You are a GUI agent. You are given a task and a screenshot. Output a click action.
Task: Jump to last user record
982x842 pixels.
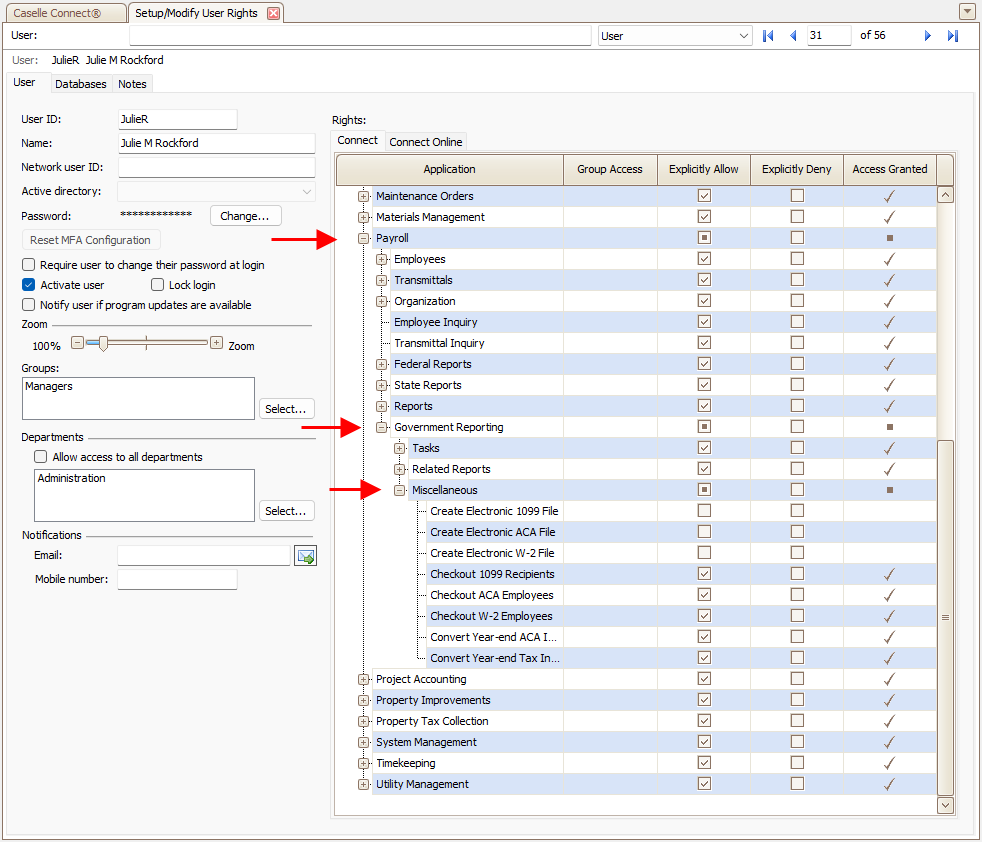953,36
